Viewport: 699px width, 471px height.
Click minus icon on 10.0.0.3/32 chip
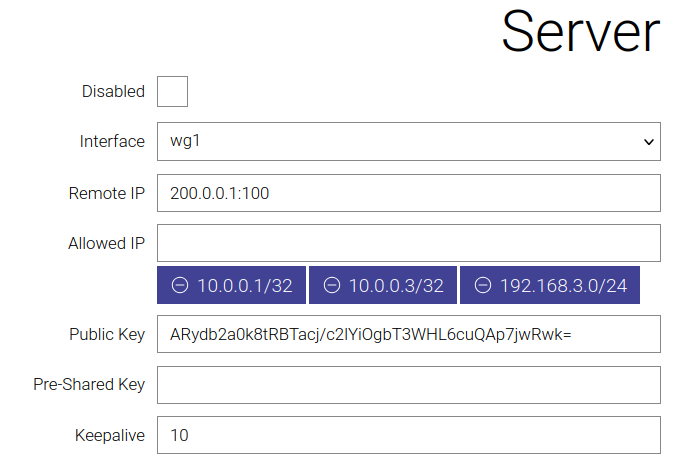click(x=332, y=285)
